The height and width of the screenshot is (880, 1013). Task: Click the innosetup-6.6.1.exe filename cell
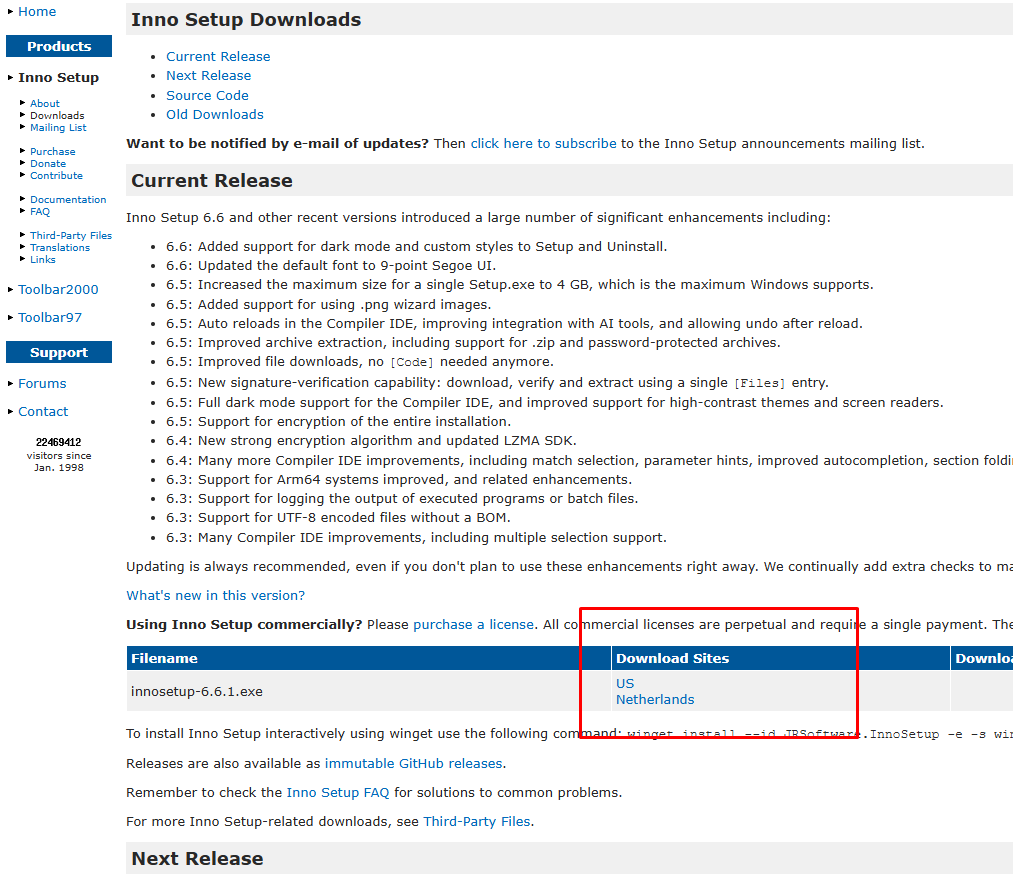(368, 691)
